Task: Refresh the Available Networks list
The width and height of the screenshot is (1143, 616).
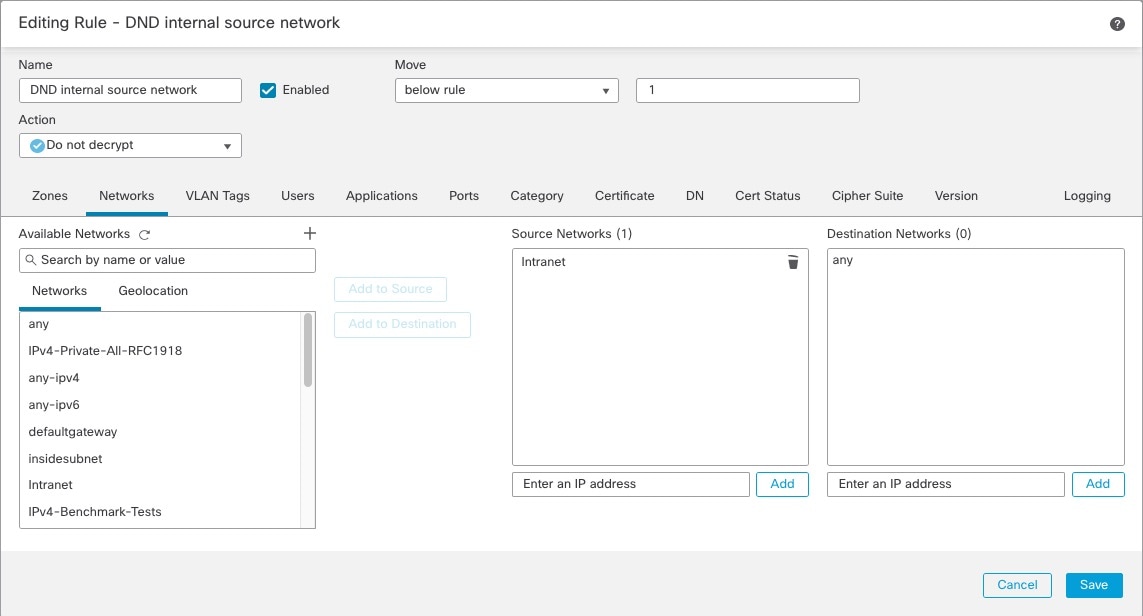Action: 144,235
